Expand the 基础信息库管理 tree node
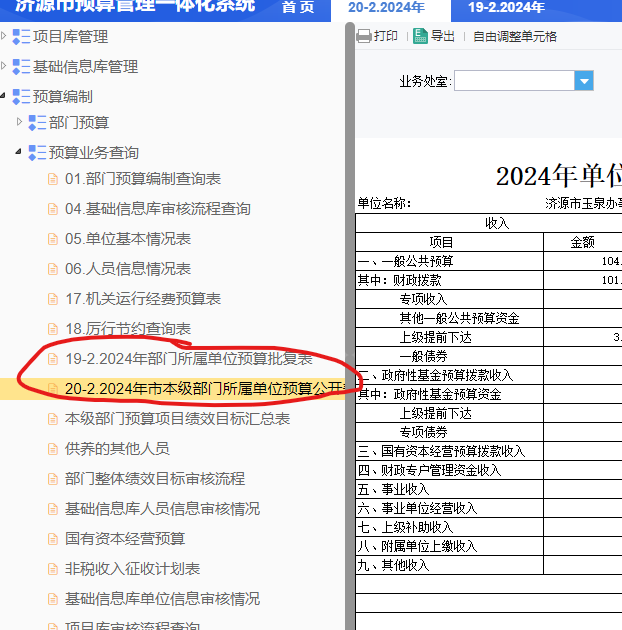Viewport: 622px width, 630px height. point(4,65)
